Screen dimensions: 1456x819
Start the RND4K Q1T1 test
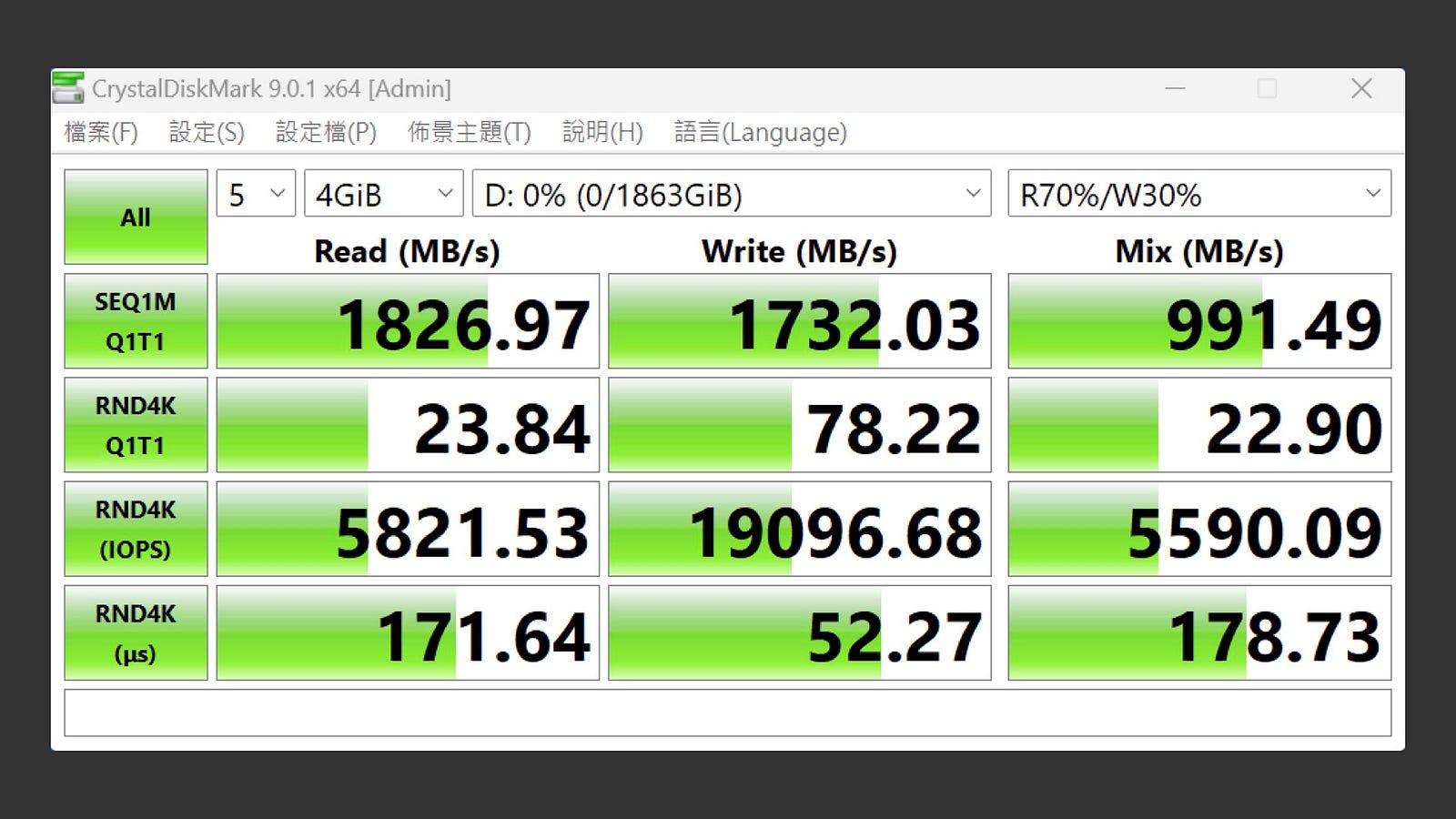136,425
